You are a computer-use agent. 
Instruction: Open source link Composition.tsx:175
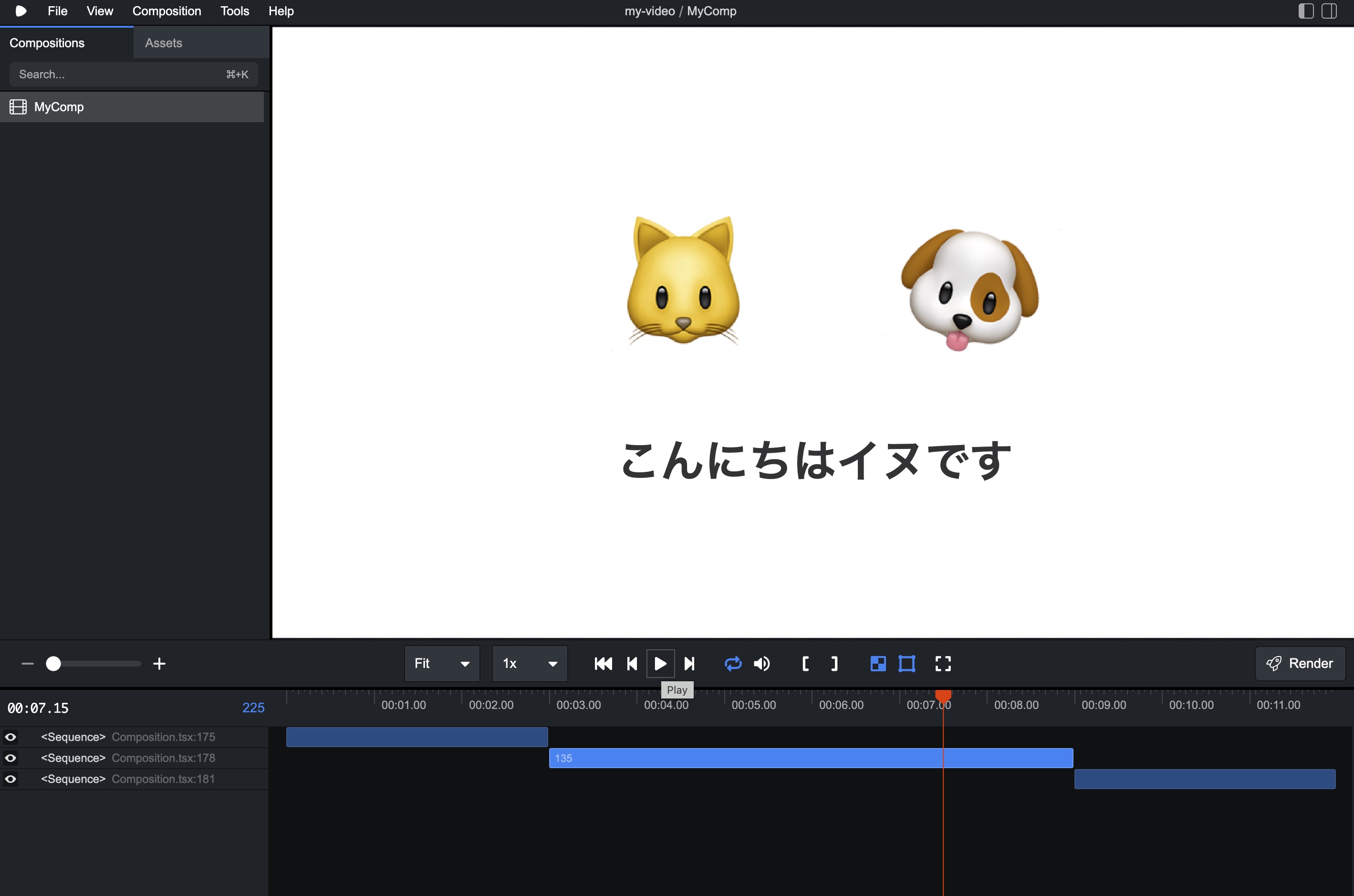tap(163, 737)
